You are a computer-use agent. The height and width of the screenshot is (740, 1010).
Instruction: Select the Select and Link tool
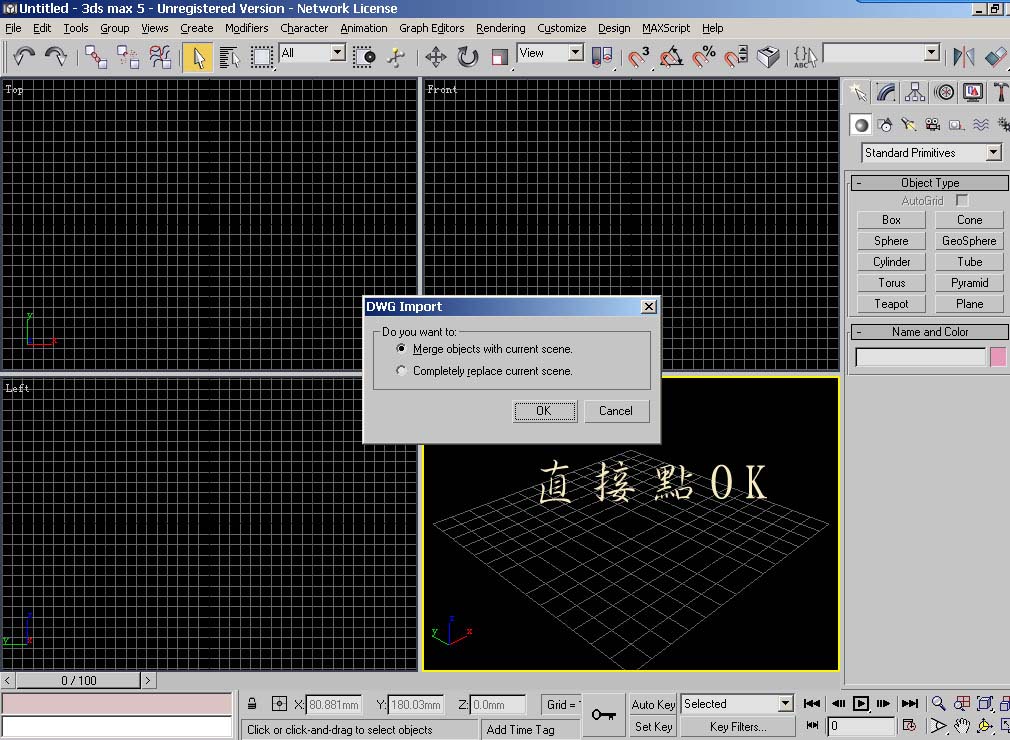tap(96, 57)
